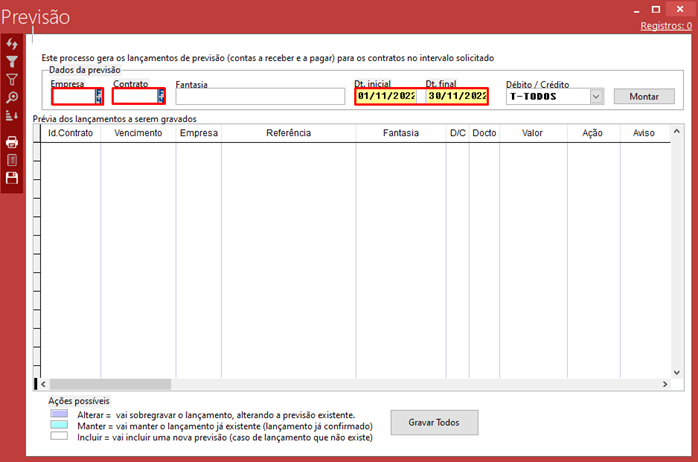Open the Registros: 0 link
The height and width of the screenshot is (462, 698).
(x=665, y=26)
